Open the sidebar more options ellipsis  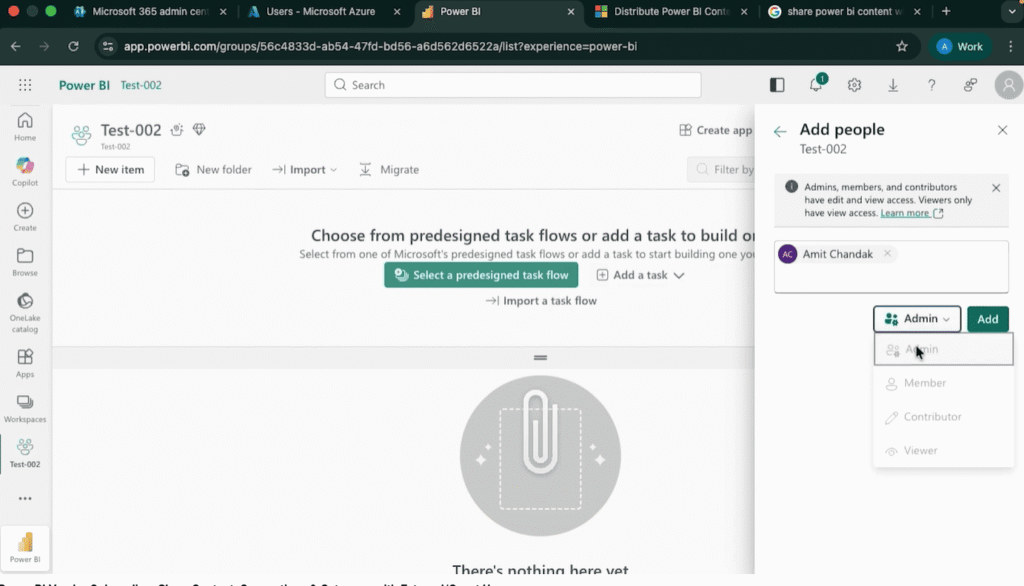tap(25, 498)
